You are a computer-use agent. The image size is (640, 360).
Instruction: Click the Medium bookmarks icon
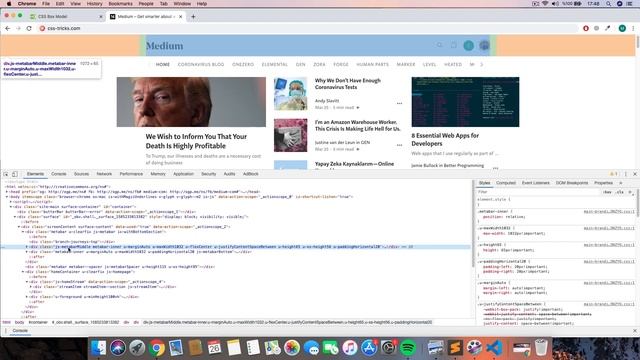[x=453, y=45]
